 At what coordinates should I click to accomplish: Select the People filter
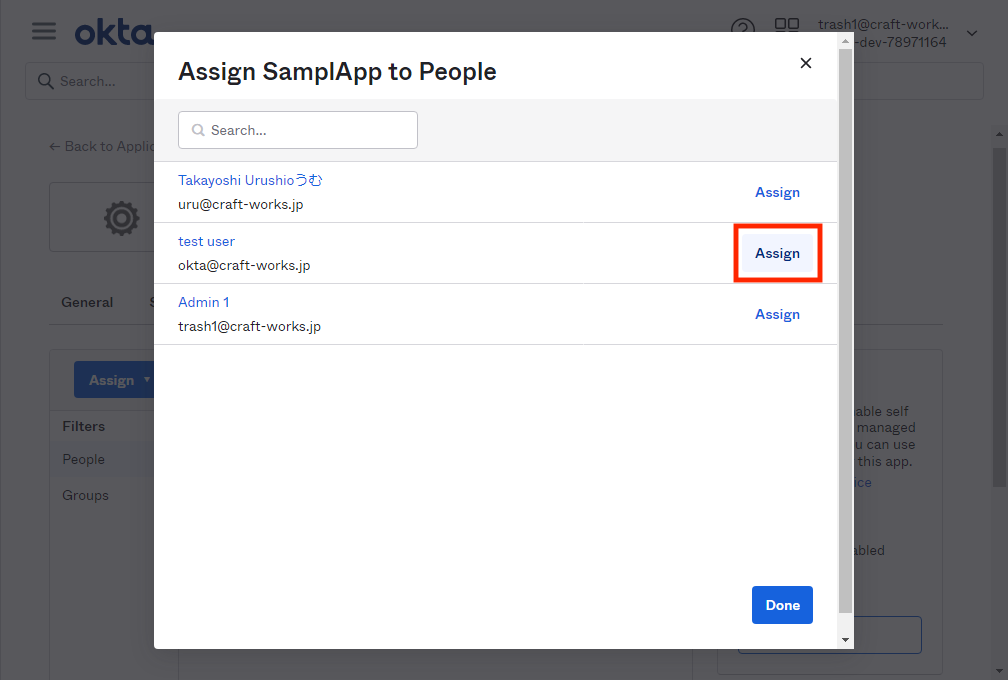pos(84,460)
